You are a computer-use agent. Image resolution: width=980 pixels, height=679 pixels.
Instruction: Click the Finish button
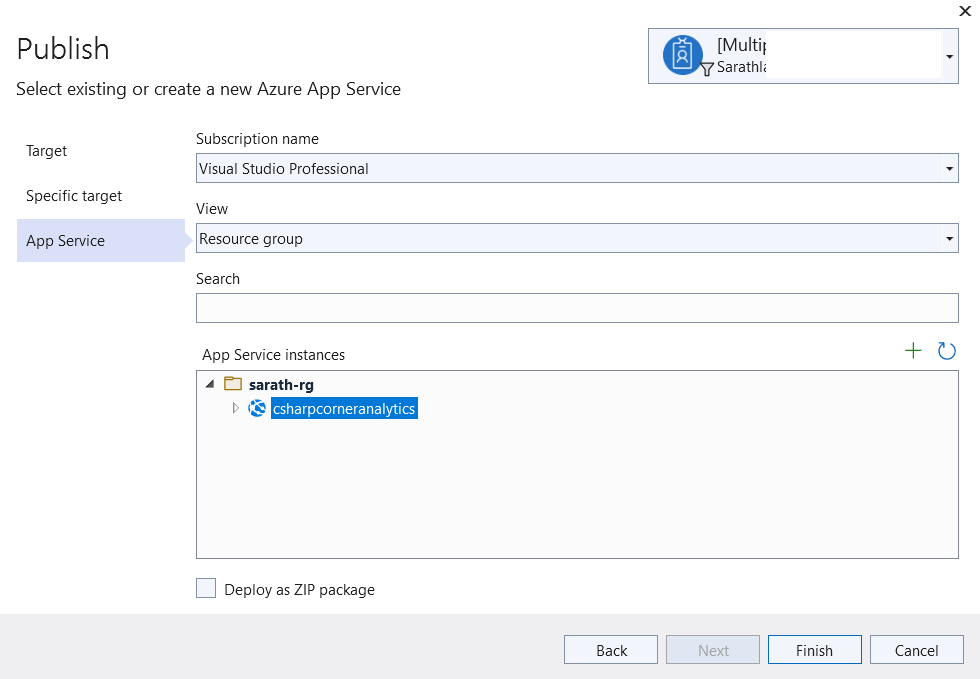(x=814, y=650)
